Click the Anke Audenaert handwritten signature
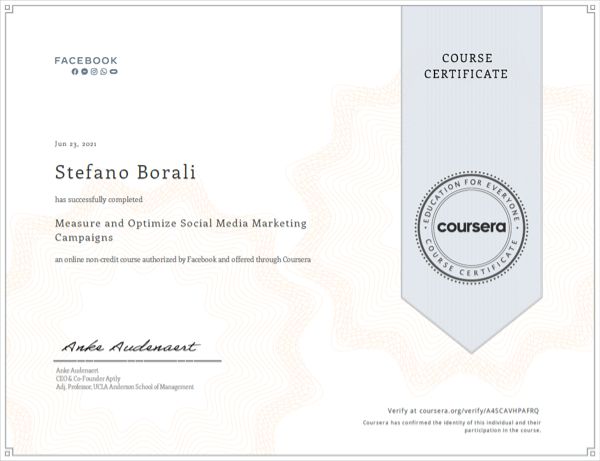Viewport: 600px width, 461px height. 130,347
